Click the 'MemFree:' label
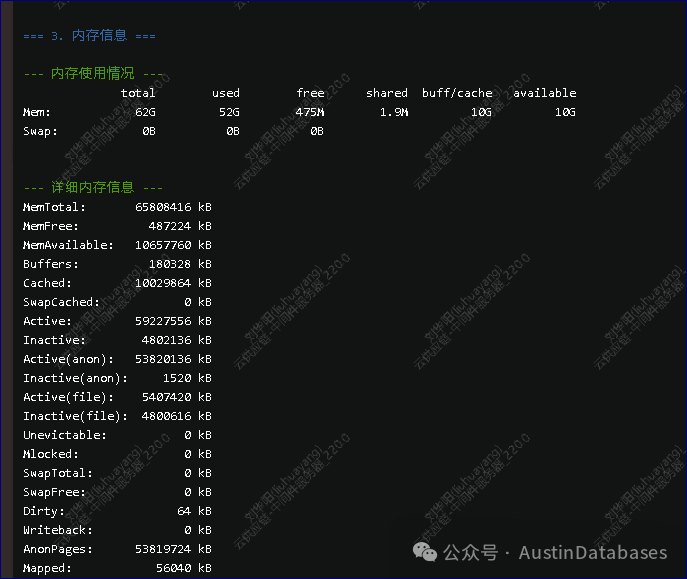This screenshot has height=579, width=687. pos(50,226)
